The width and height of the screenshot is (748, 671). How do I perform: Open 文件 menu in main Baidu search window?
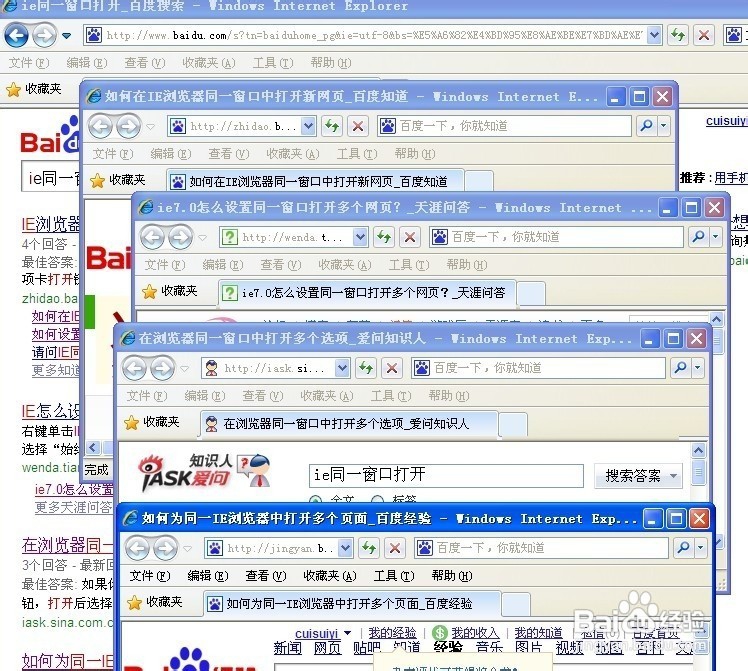[29, 62]
